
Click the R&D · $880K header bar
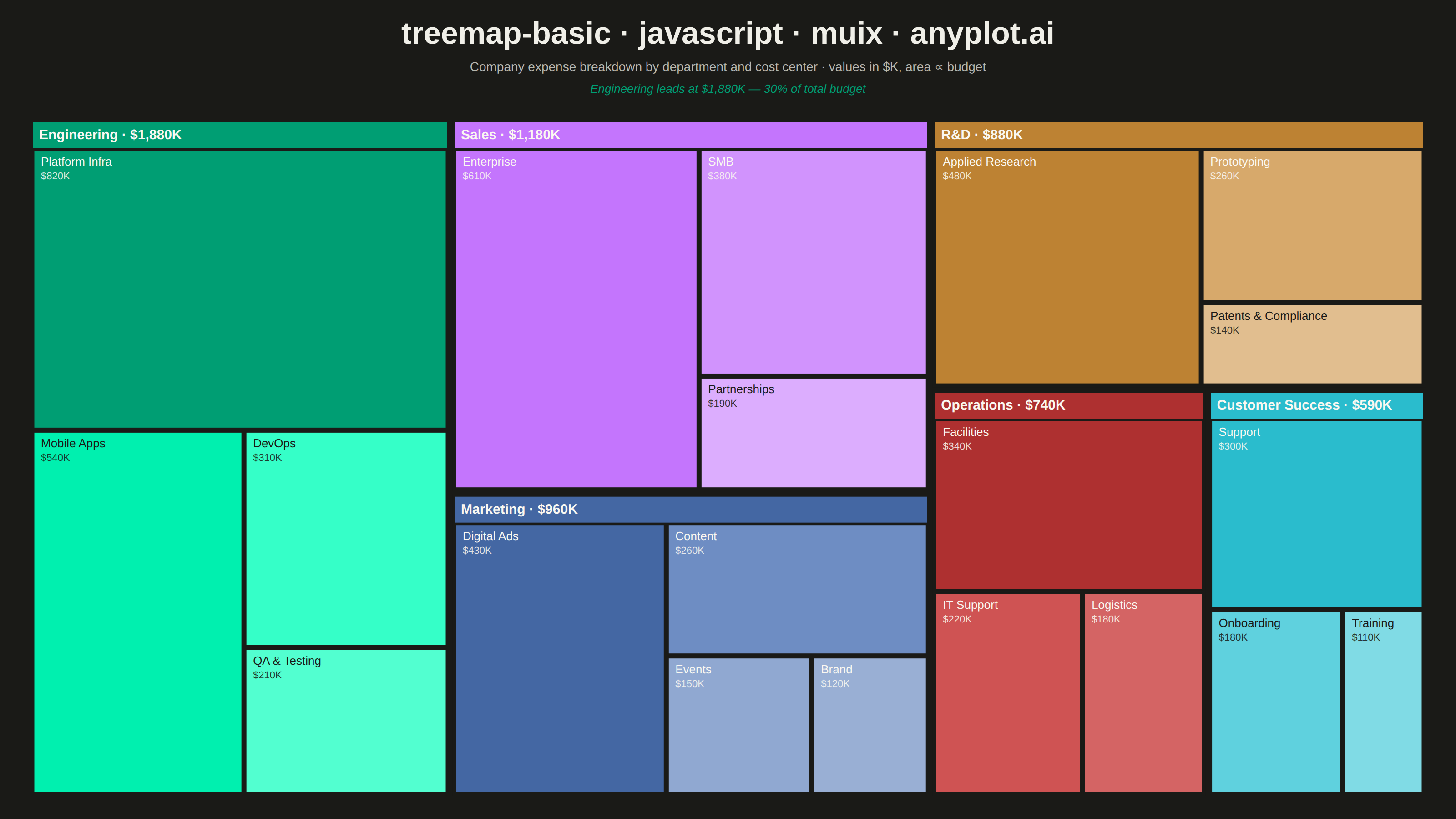tap(1178, 135)
